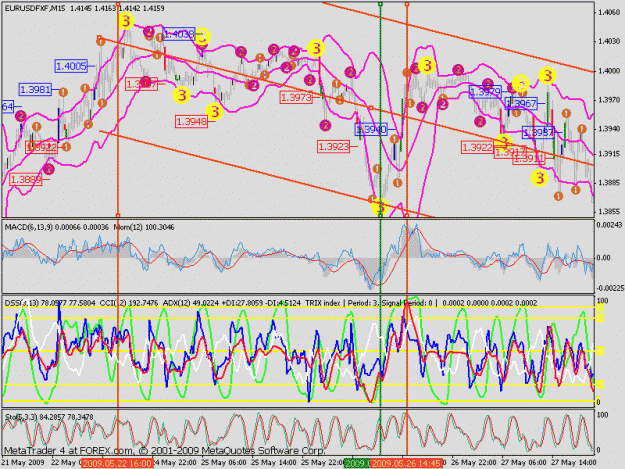
Task: Click the CCI(12) 192.7476 indicator label
Action: pyautogui.click(x=129, y=303)
